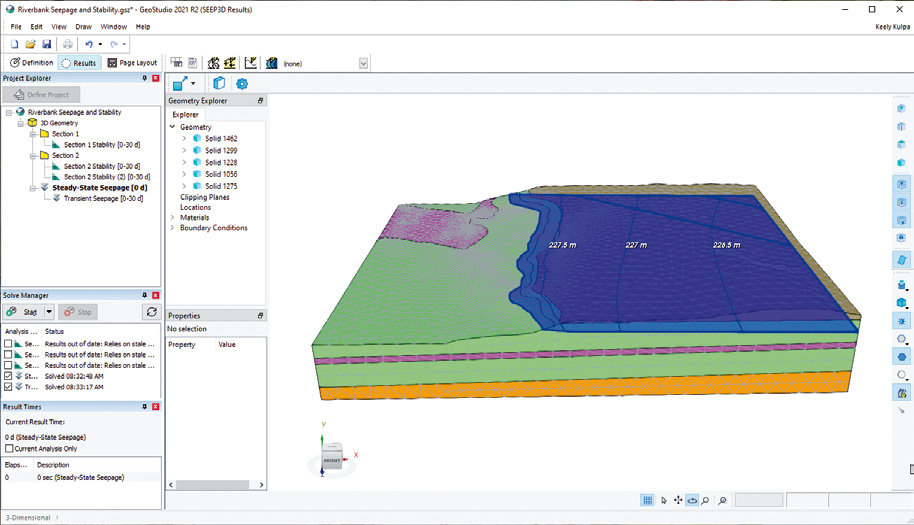Toggle the pin on Project Explorer panel
Image resolution: width=914 pixels, height=525 pixels.
pos(145,78)
